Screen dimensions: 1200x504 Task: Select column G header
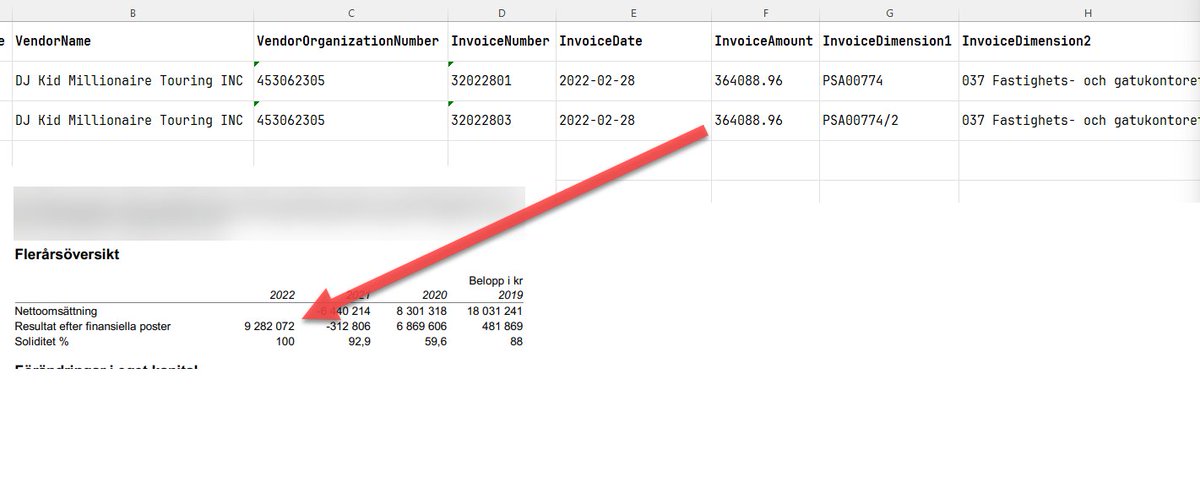(889, 11)
